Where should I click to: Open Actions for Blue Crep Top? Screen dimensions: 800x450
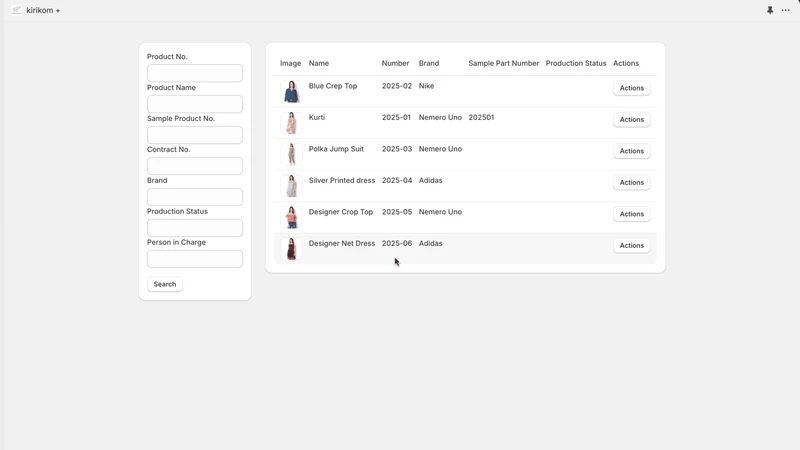pos(632,88)
